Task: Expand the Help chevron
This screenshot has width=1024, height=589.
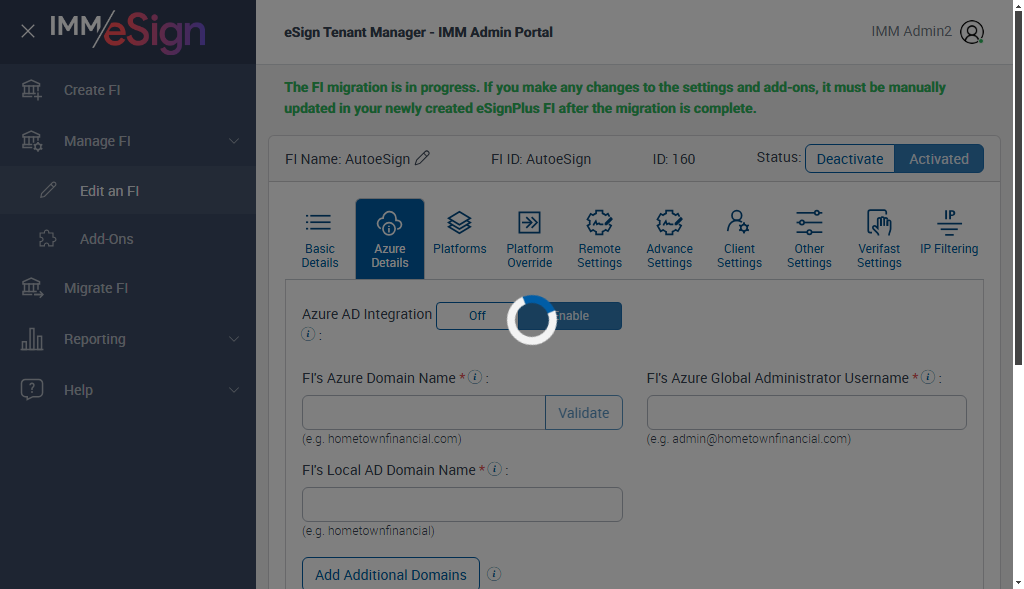Action: (234, 390)
